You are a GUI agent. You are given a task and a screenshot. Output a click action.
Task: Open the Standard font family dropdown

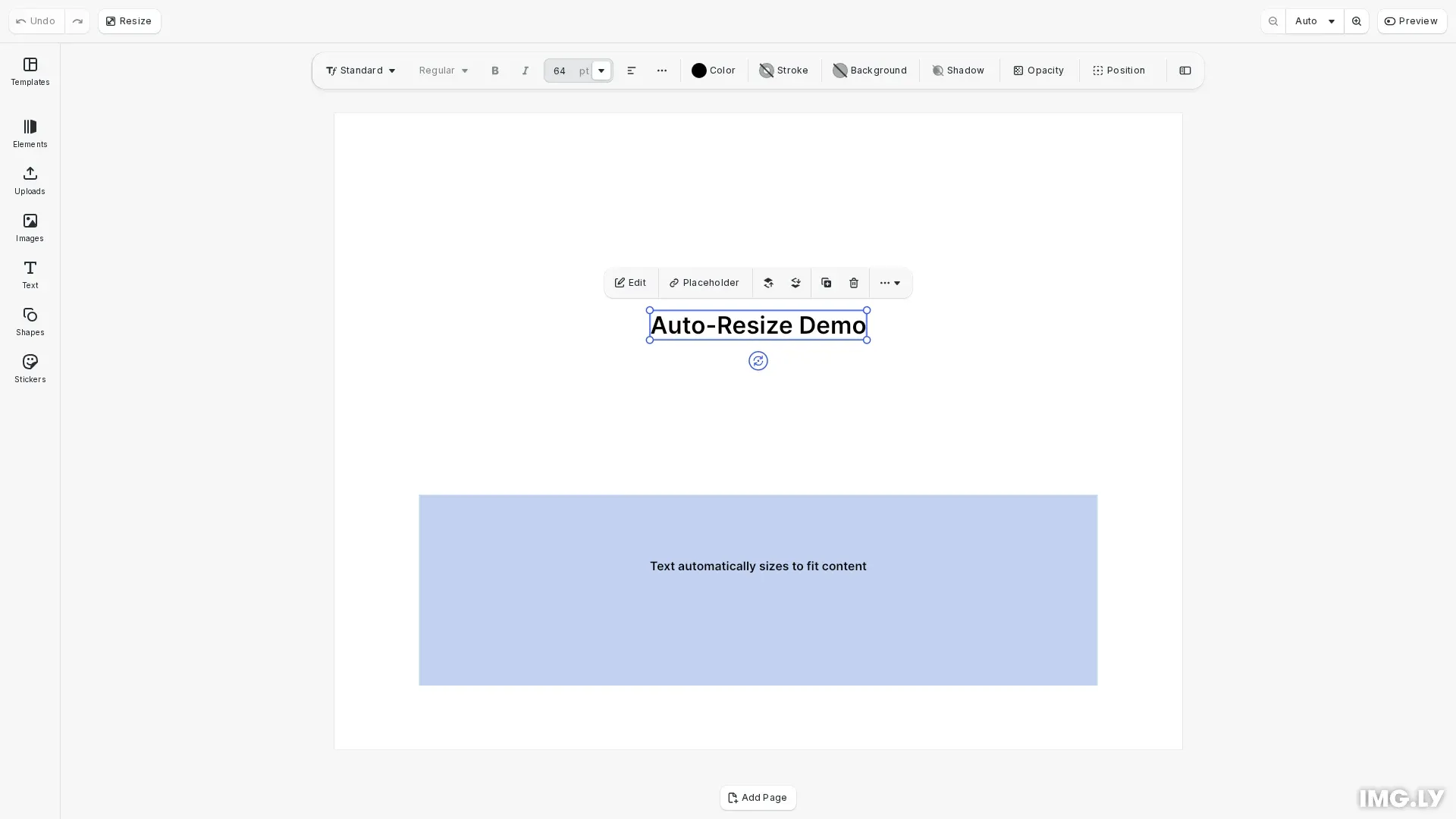pyautogui.click(x=359, y=71)
